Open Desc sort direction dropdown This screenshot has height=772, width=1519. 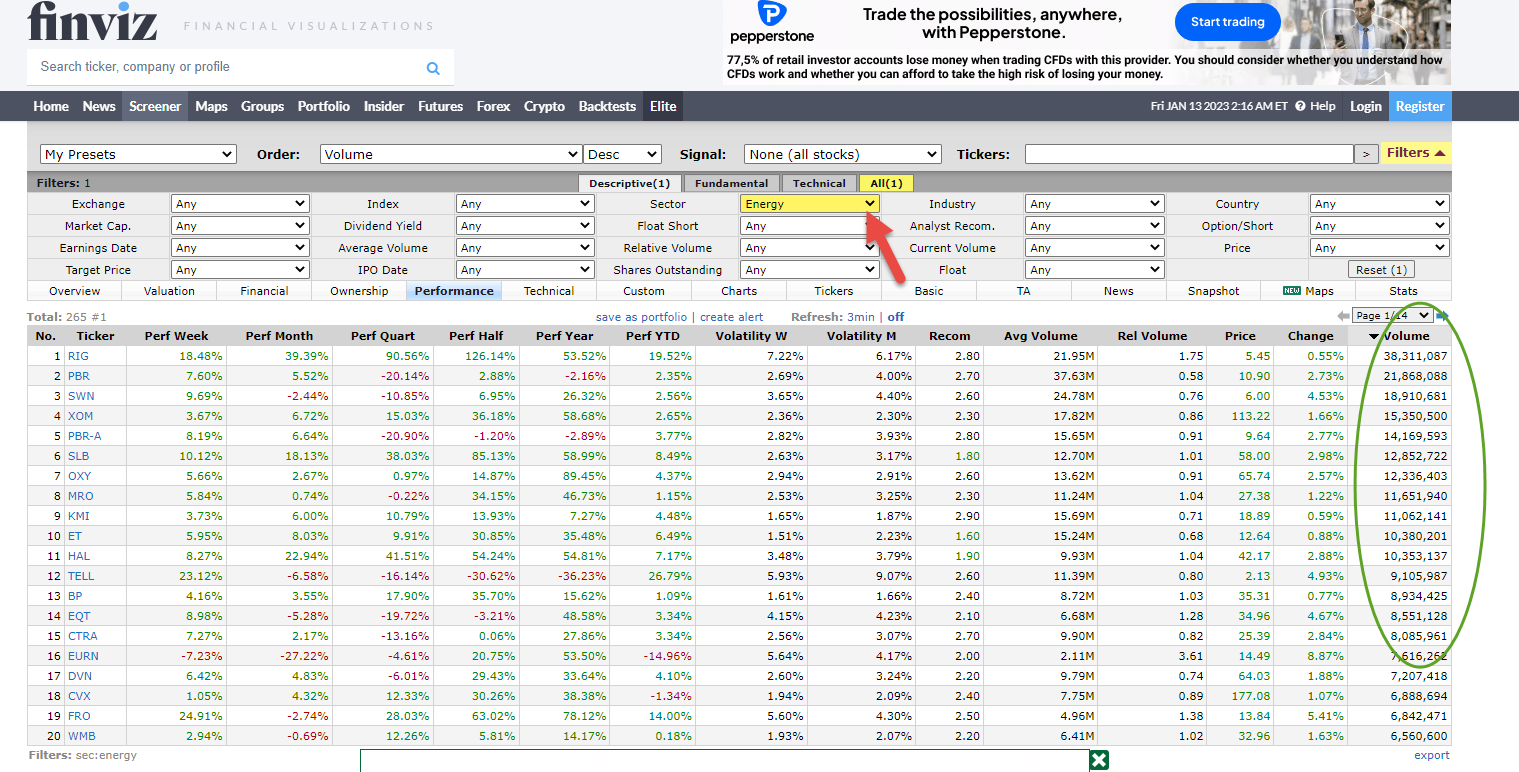tap(622, 154)
